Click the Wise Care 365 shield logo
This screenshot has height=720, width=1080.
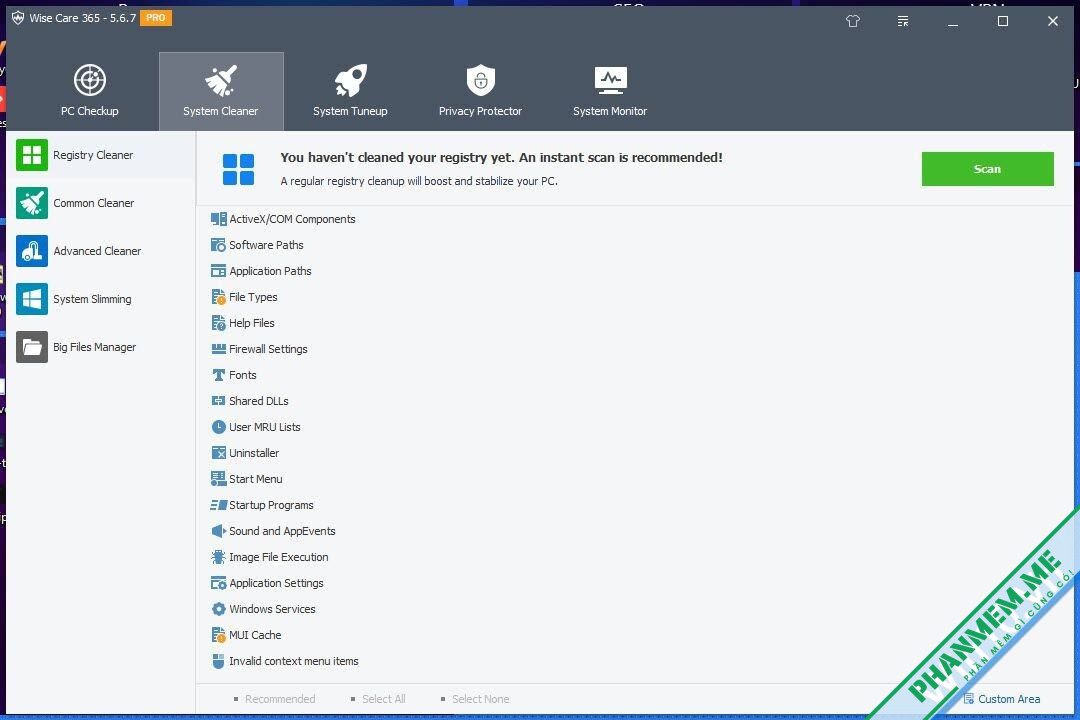[18, 18]
